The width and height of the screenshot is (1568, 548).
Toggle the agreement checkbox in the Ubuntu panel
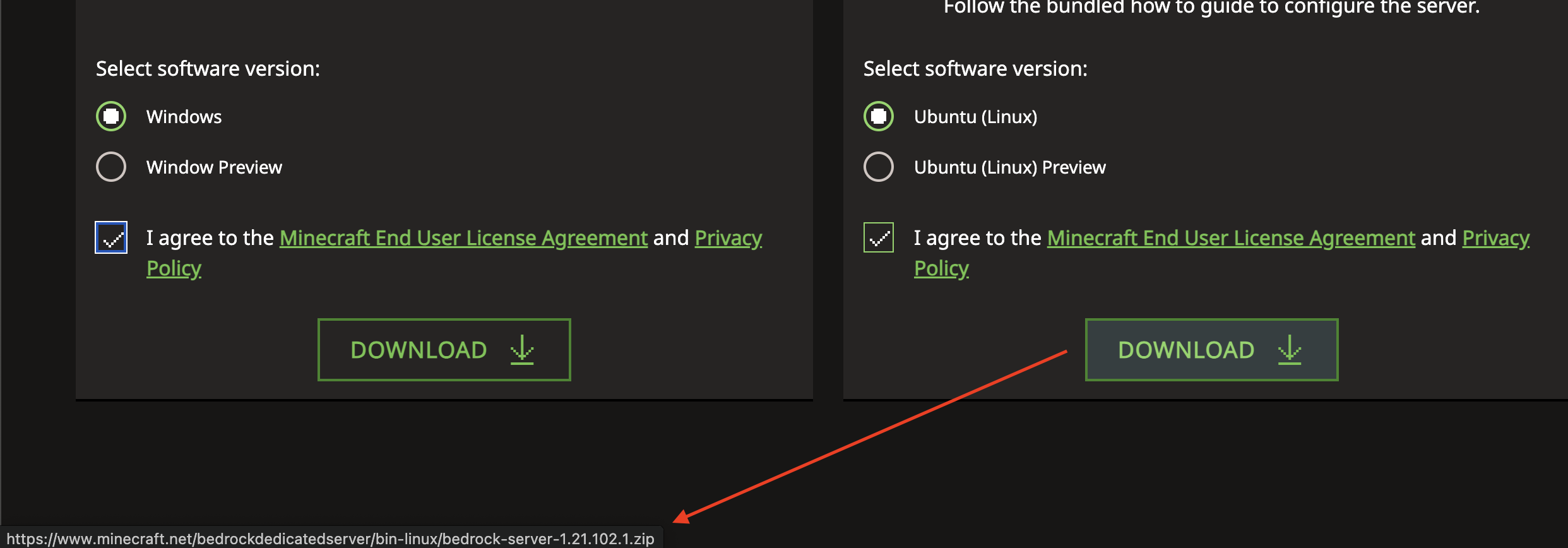[x=879, y=237]
